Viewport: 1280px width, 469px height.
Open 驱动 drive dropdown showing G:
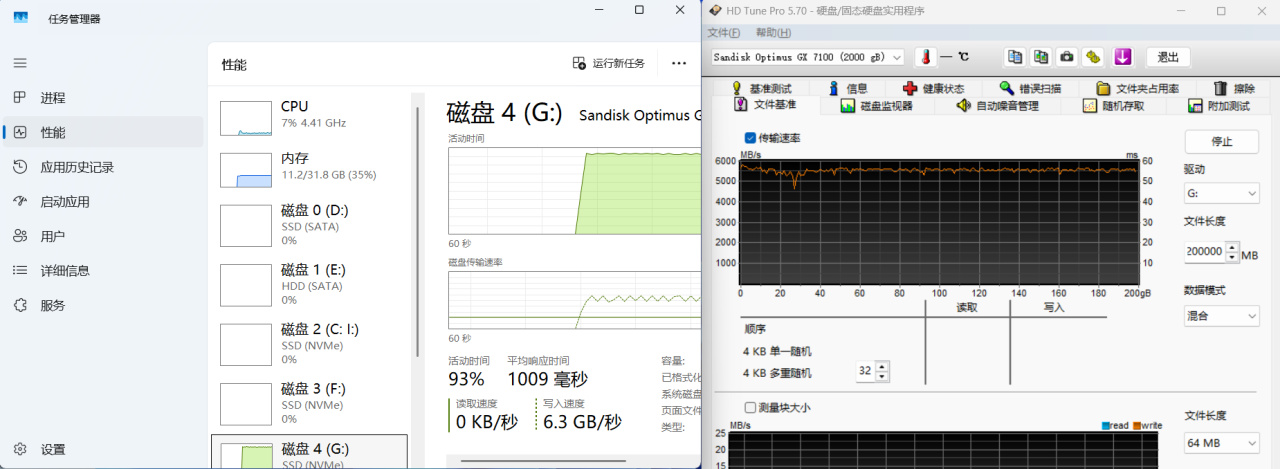(x=1221, y=193)
